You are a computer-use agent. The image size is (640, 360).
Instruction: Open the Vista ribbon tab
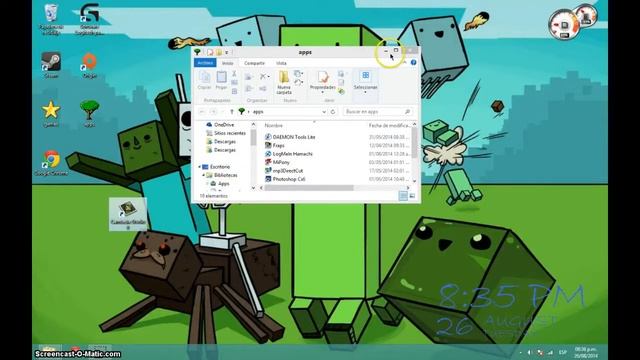[x=281, y=63]
